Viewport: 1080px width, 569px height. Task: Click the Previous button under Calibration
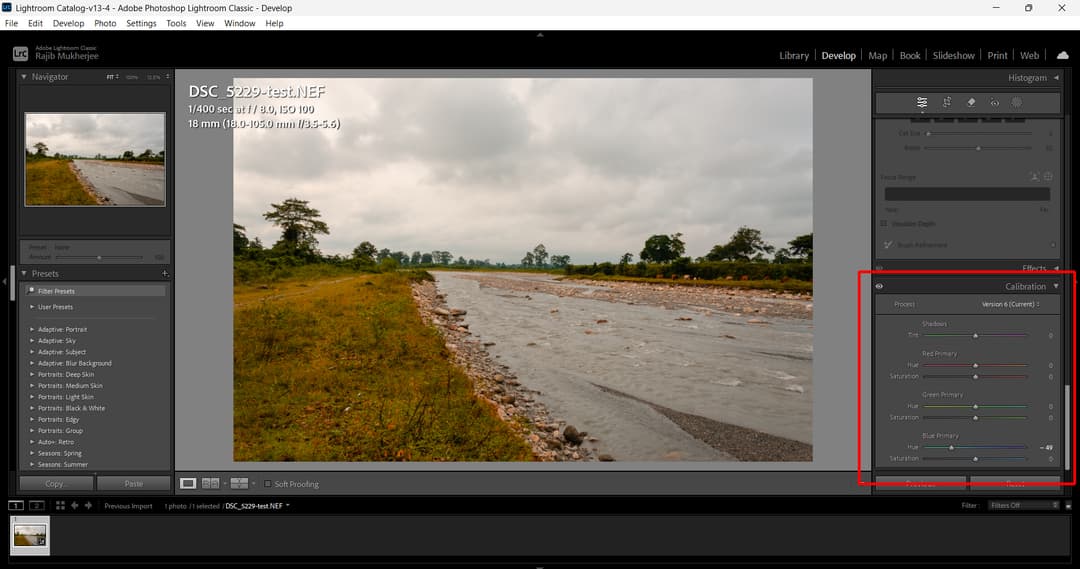(921, 484)
